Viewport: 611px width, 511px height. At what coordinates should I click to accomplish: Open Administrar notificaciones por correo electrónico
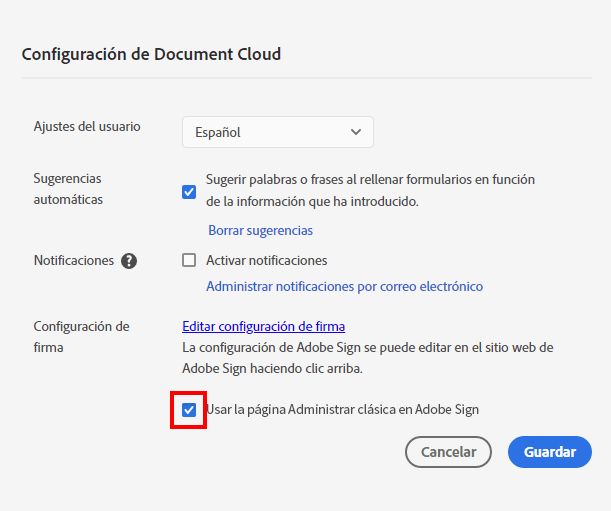tap(344, 286)
